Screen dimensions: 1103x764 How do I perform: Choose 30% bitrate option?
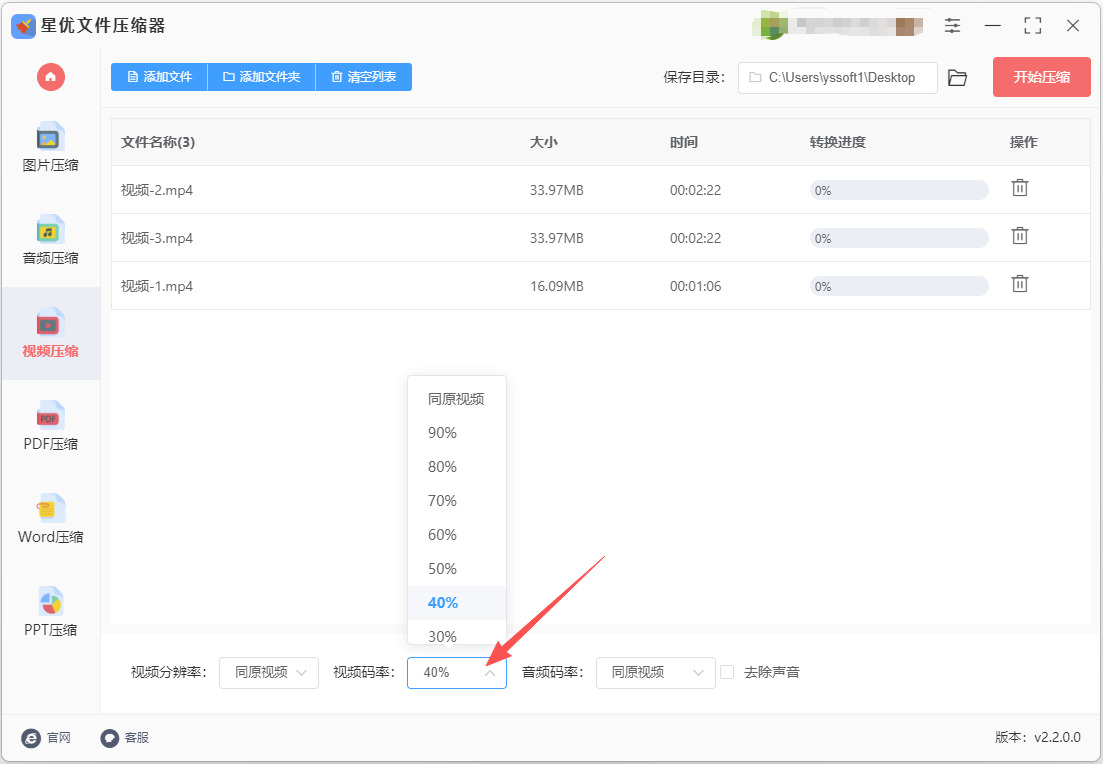coord(457,635)
